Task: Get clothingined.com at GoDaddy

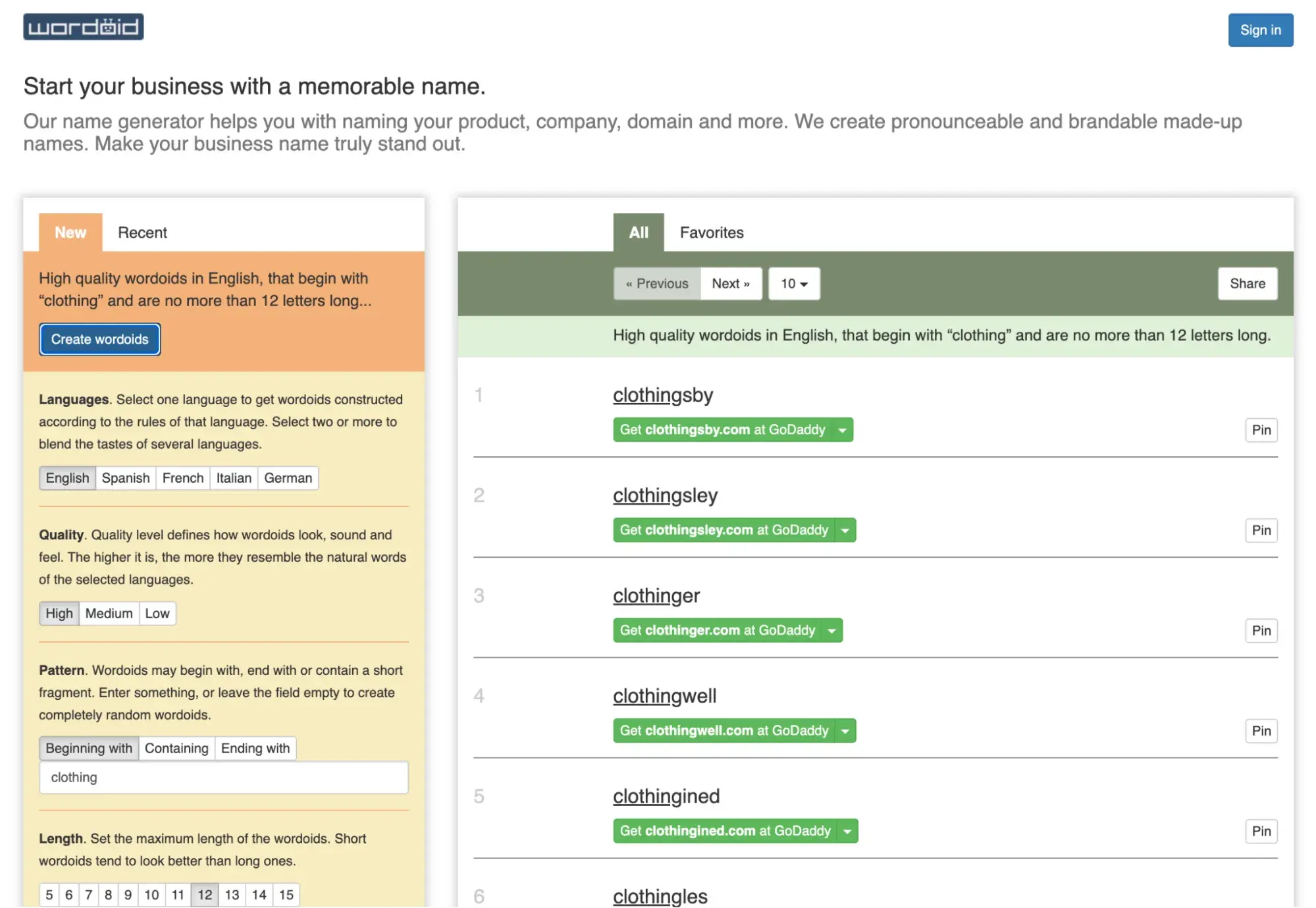Action: [725, 831]
